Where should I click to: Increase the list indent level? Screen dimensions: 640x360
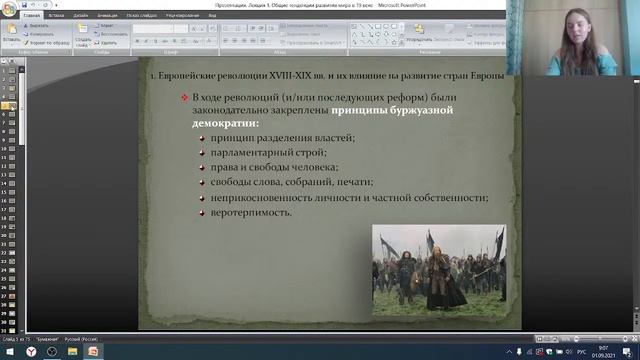[262, 29]
